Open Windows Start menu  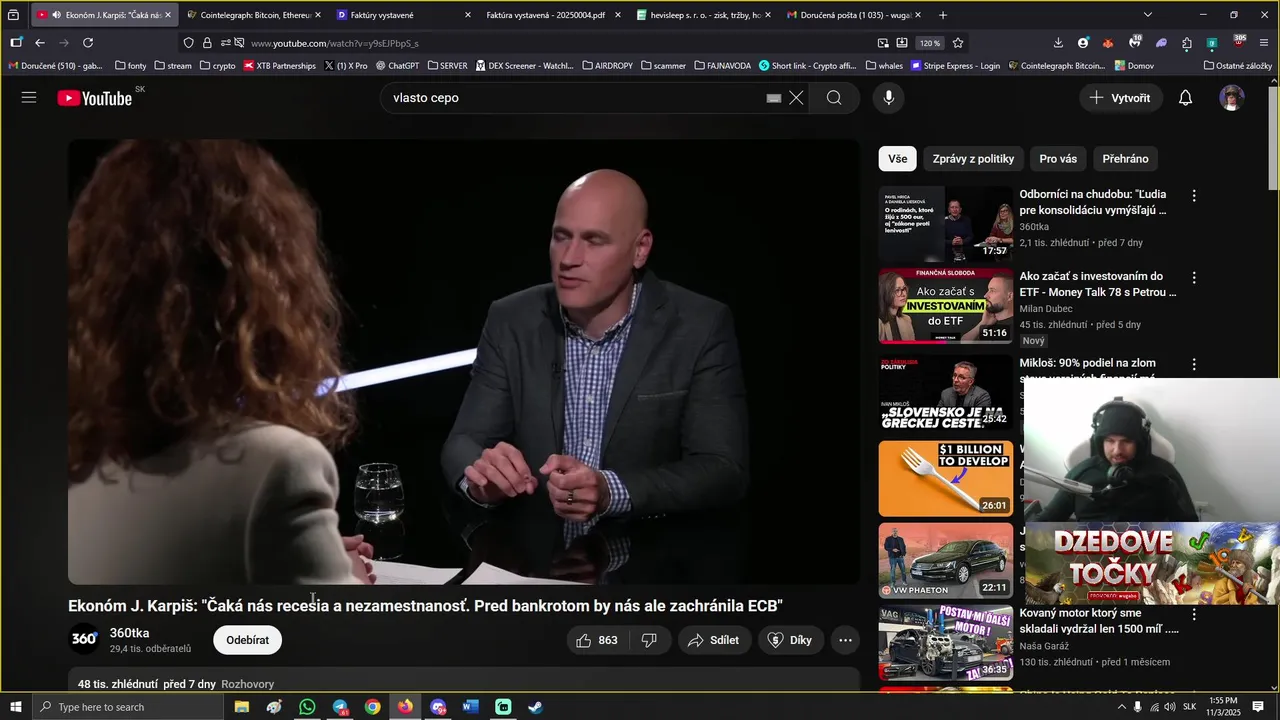pos(15,707)
